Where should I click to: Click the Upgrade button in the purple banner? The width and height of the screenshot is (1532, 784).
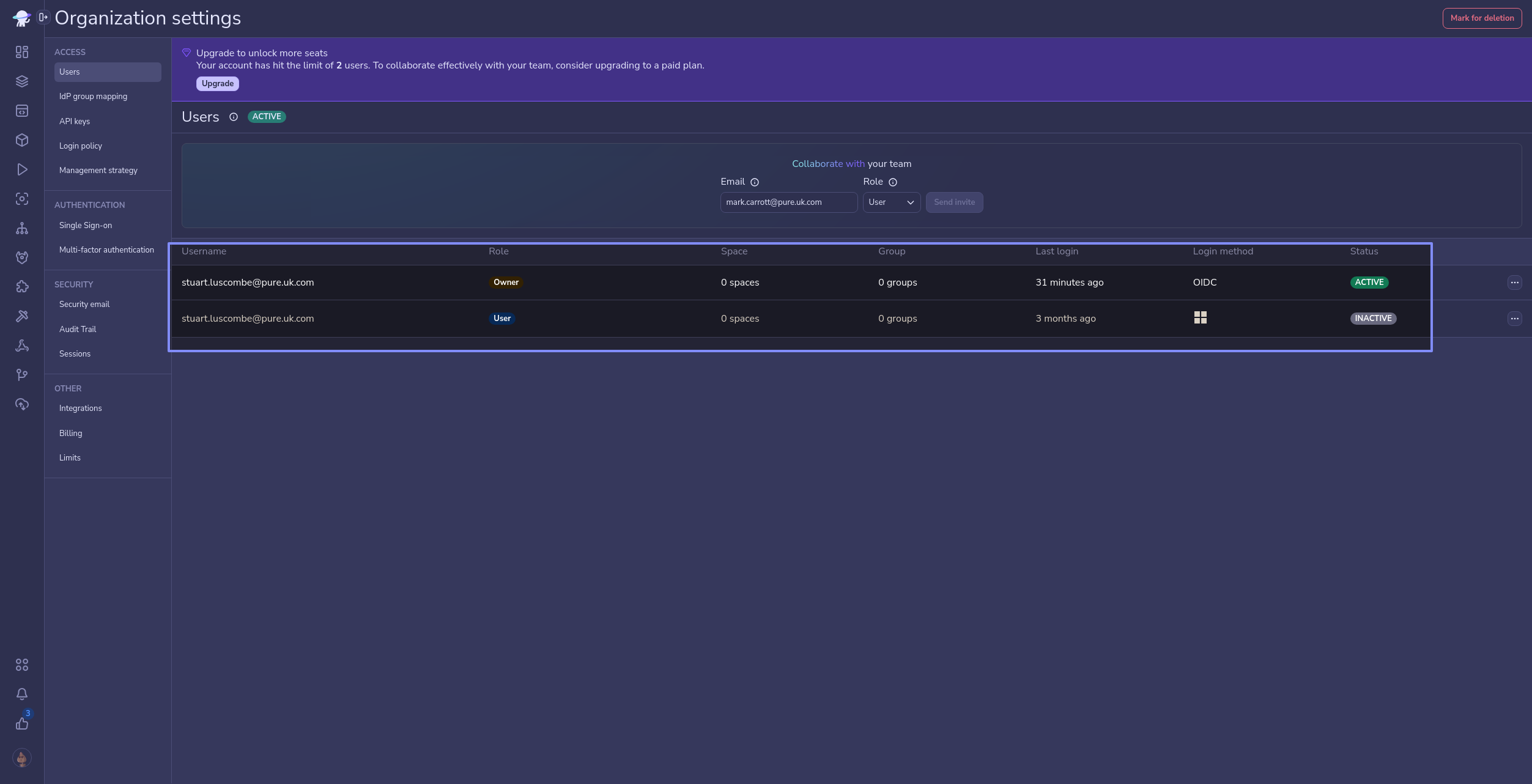[x=217, y=83]
